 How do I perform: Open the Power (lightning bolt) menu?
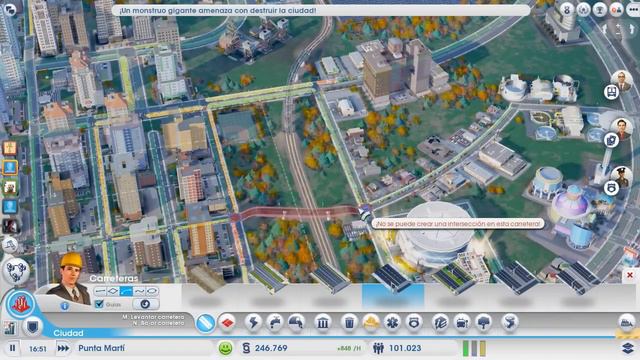[253, 322]
